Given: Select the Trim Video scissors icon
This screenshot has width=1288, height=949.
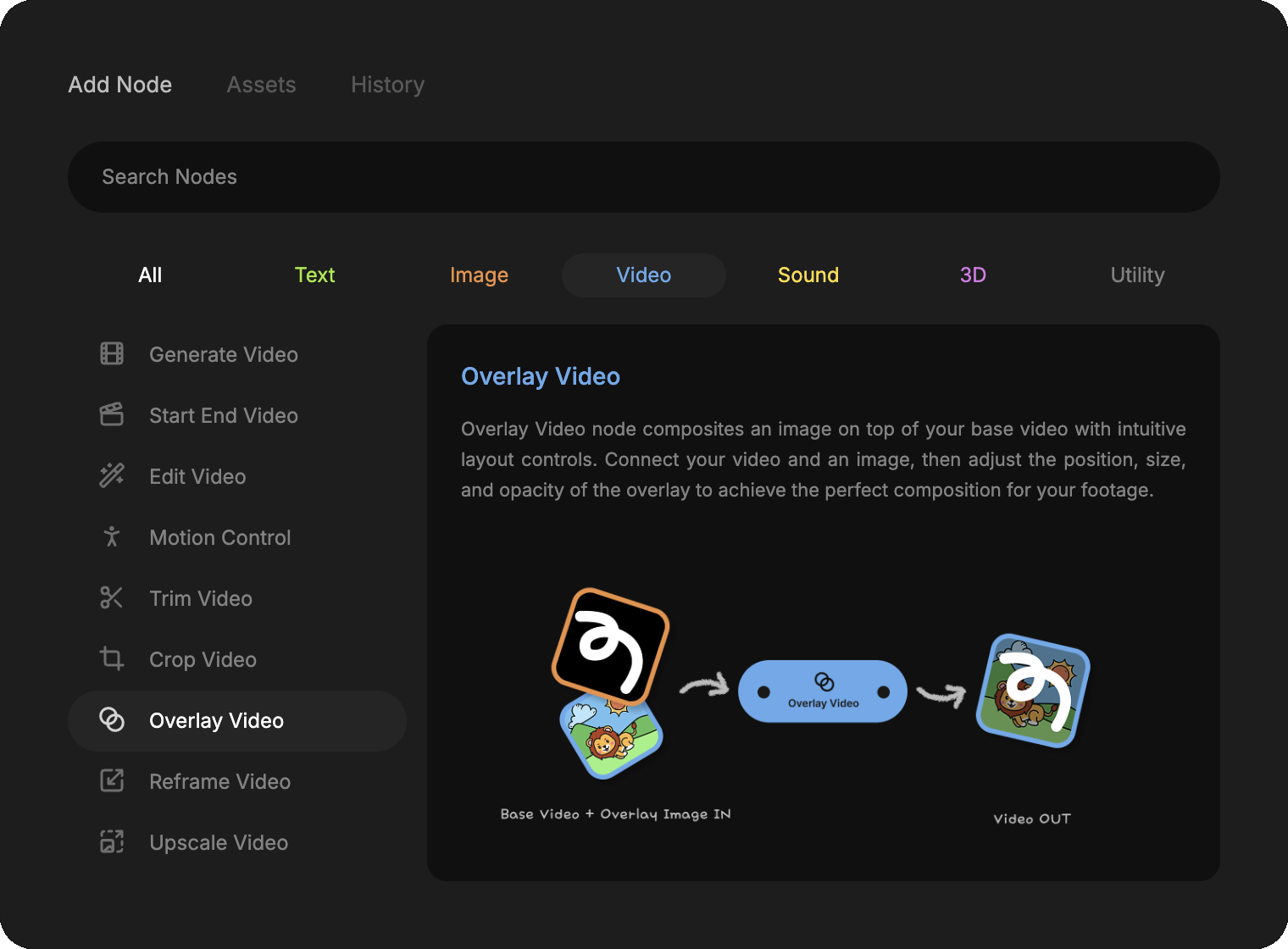Looking at the screenshot, I should coord(112,598).
